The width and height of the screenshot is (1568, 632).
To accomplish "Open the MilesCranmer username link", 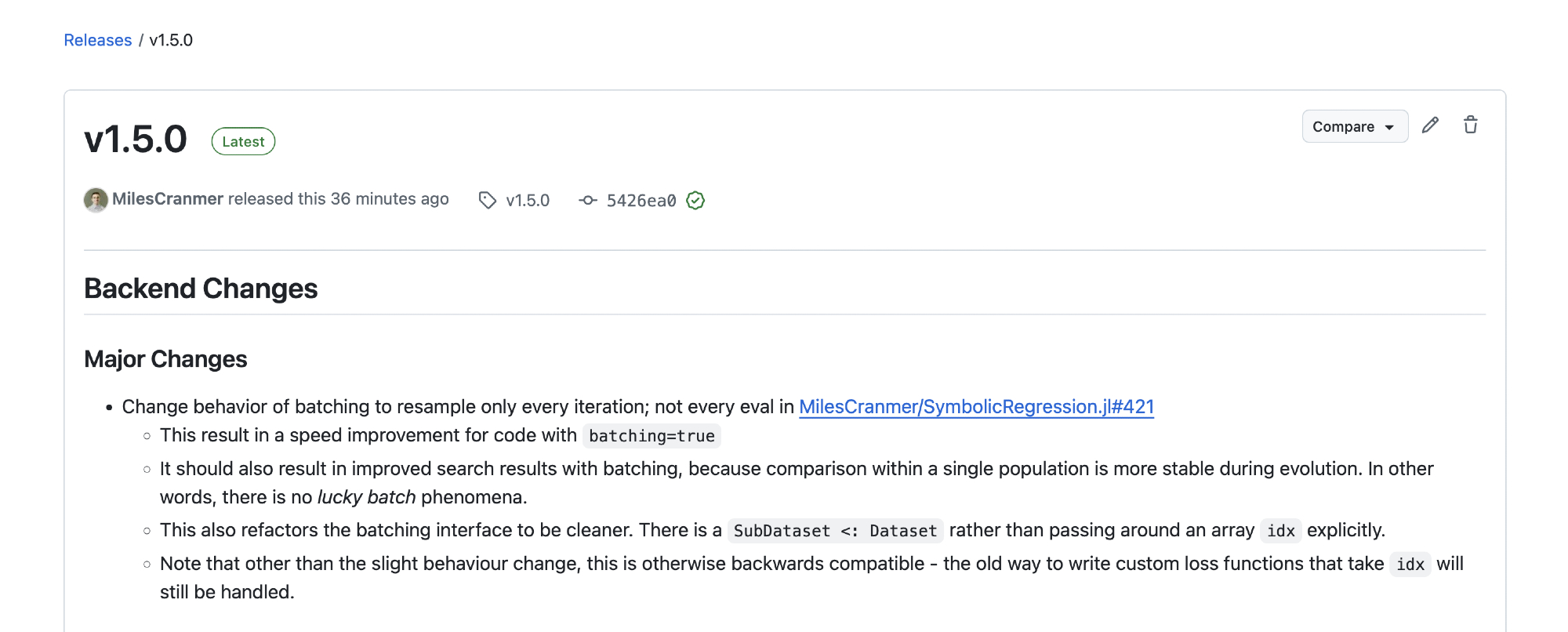I will coord(168,199).
